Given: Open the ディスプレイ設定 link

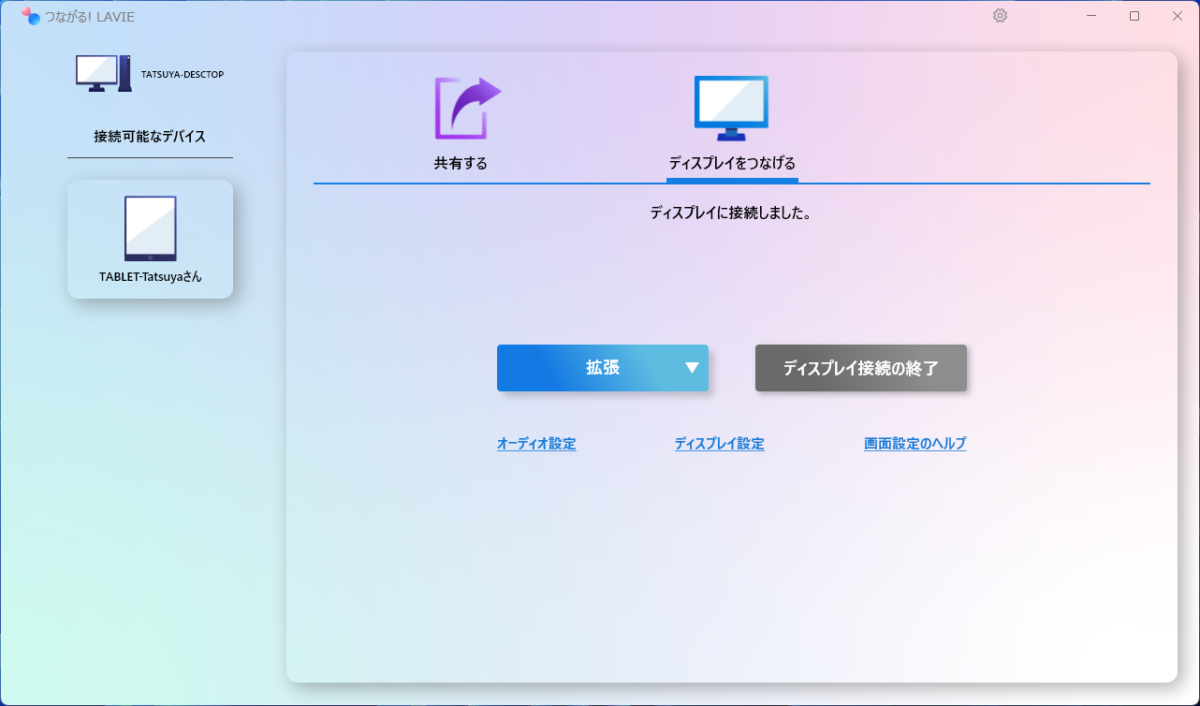Looking at the screenshot, I should tap(719, 444).
